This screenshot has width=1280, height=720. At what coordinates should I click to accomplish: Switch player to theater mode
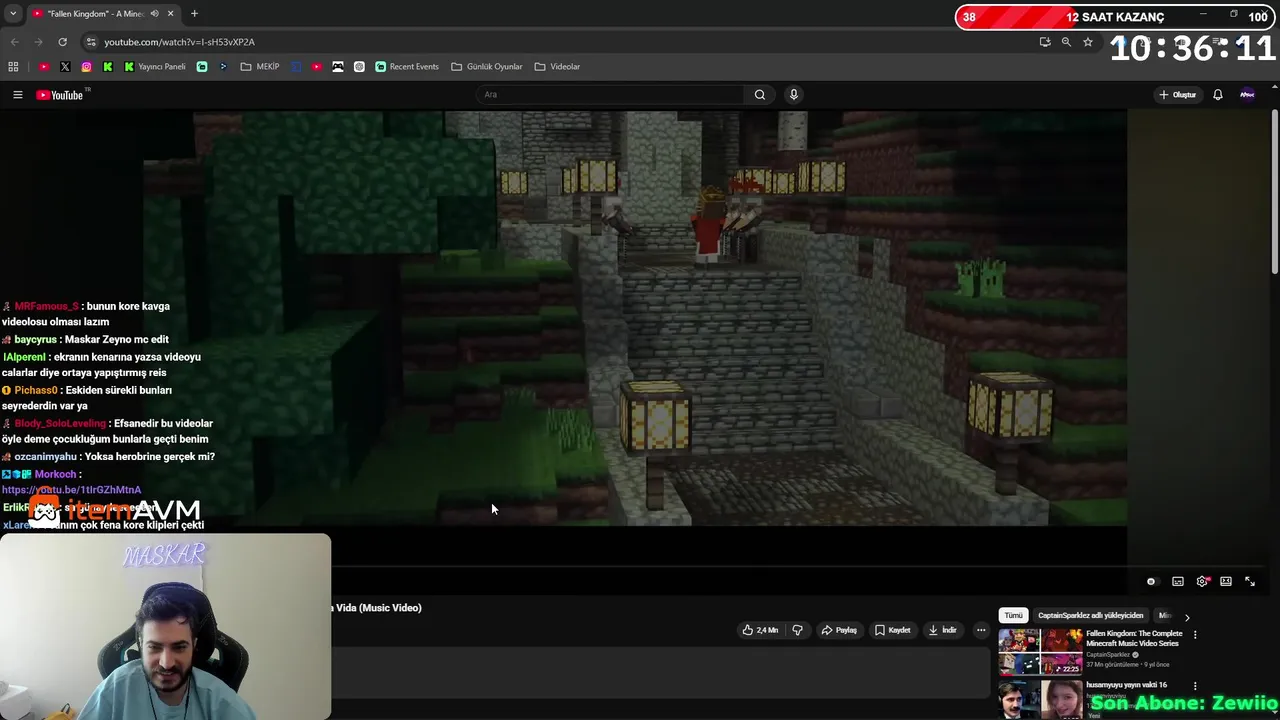pos(1226,581)
